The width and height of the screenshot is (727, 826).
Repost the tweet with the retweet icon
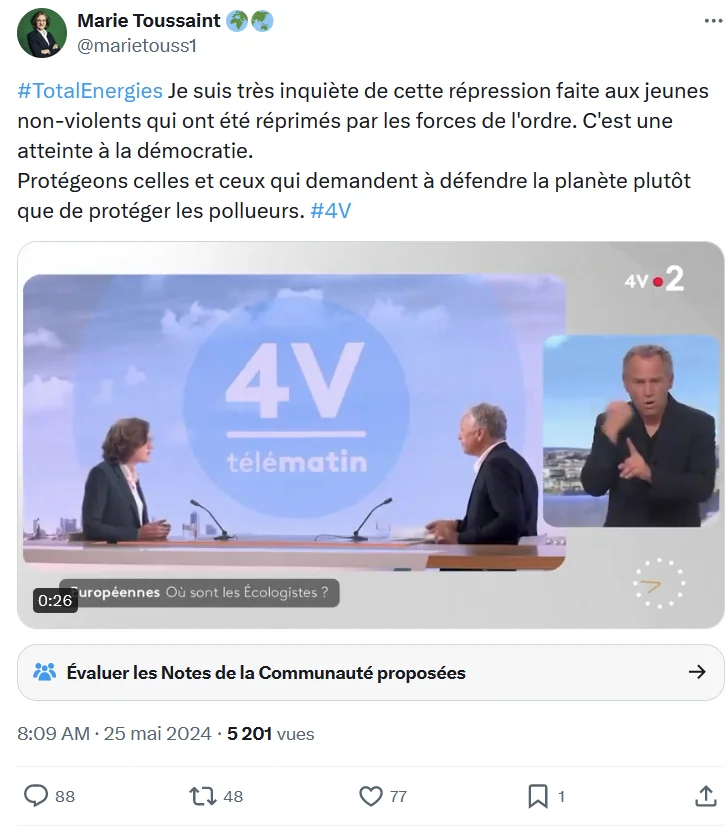point(203,796)
